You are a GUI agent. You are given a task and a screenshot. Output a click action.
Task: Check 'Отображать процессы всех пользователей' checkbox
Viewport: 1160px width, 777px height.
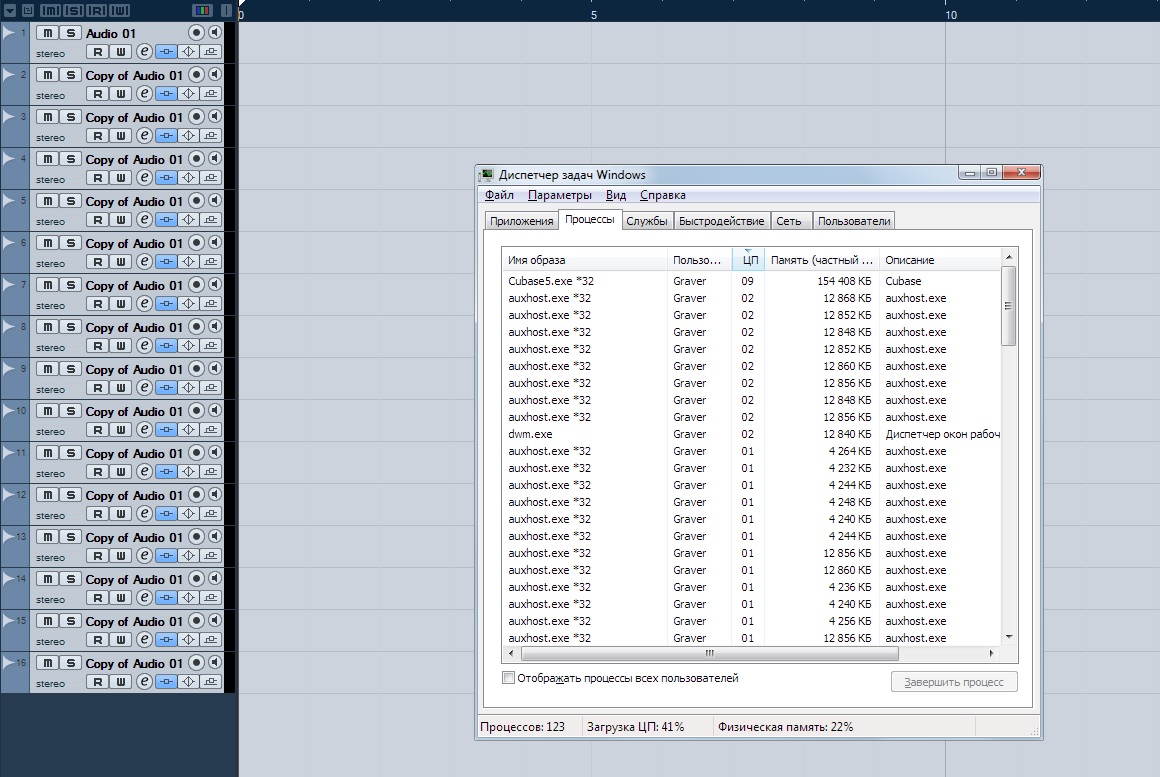click(x=508, y=678)
